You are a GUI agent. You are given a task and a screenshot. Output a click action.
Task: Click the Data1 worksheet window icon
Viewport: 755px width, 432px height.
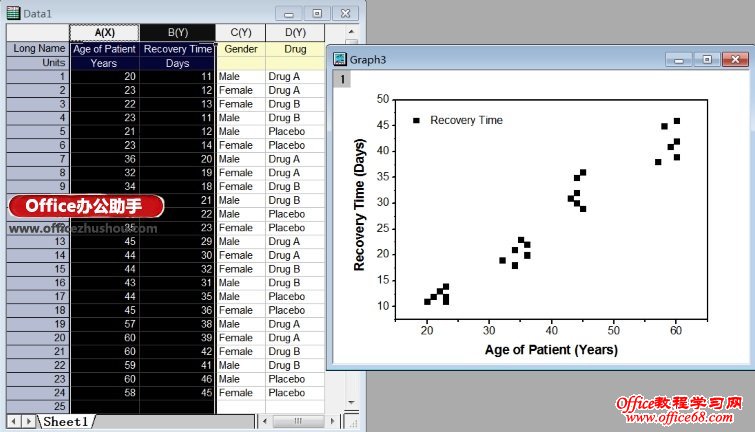click(13, 13)
